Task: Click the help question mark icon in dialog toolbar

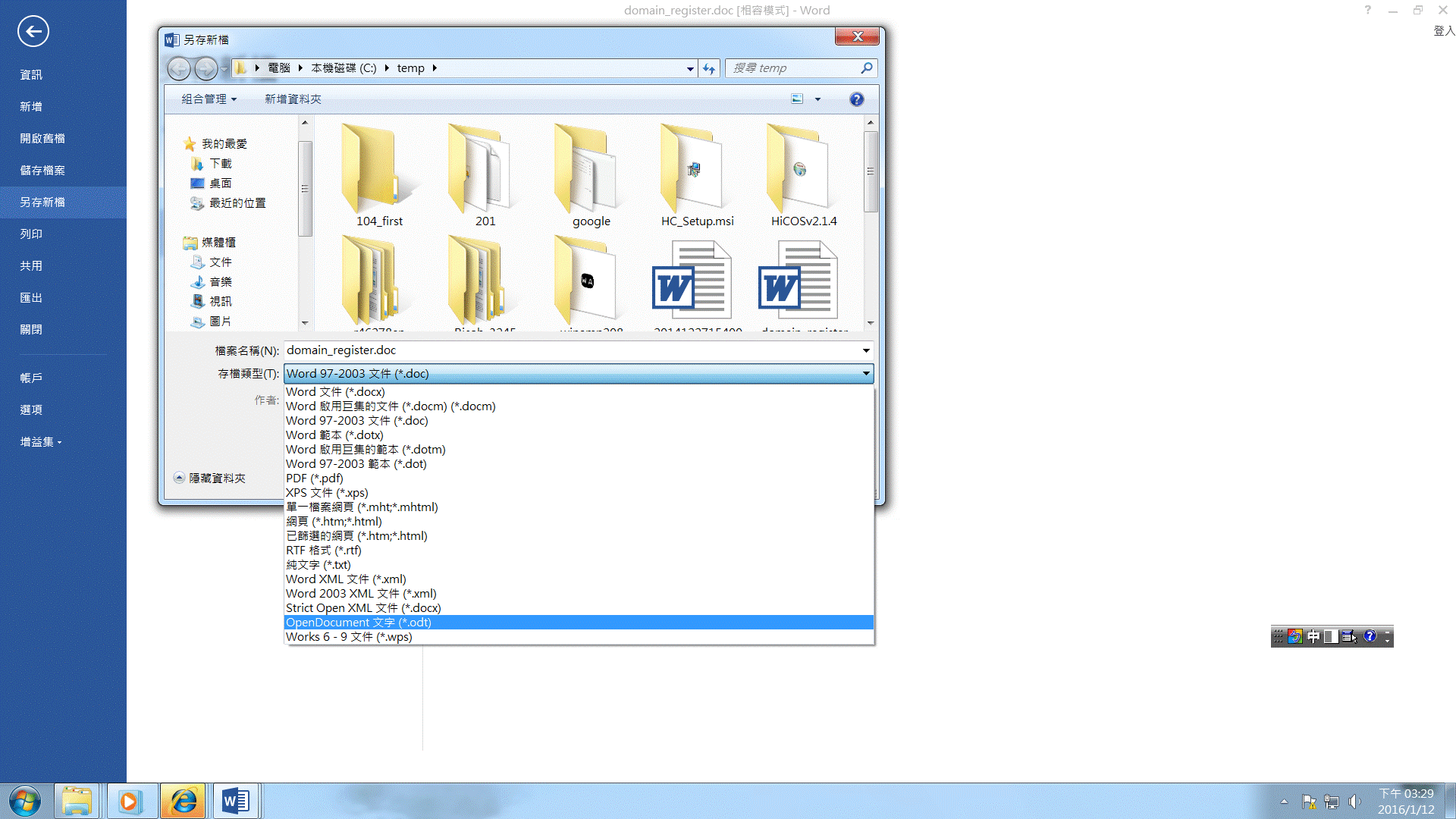Action: 856,99
